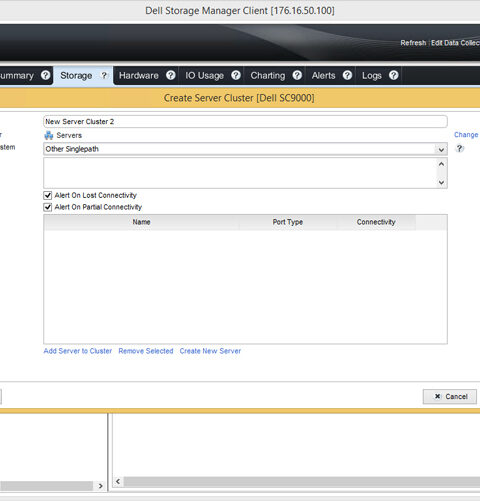Click the Change folder link
Viewport: 480px width, 501px height.
click(x=466, y=135)
